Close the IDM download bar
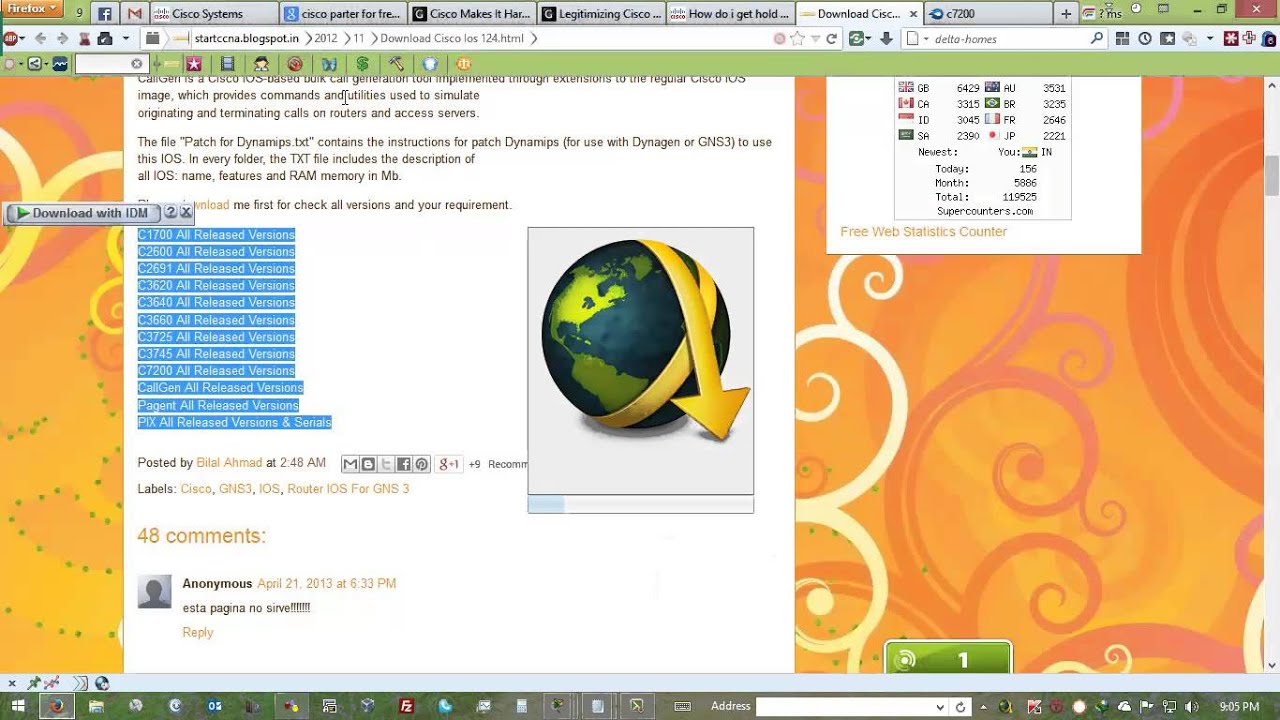 click(x=186, y=212)
